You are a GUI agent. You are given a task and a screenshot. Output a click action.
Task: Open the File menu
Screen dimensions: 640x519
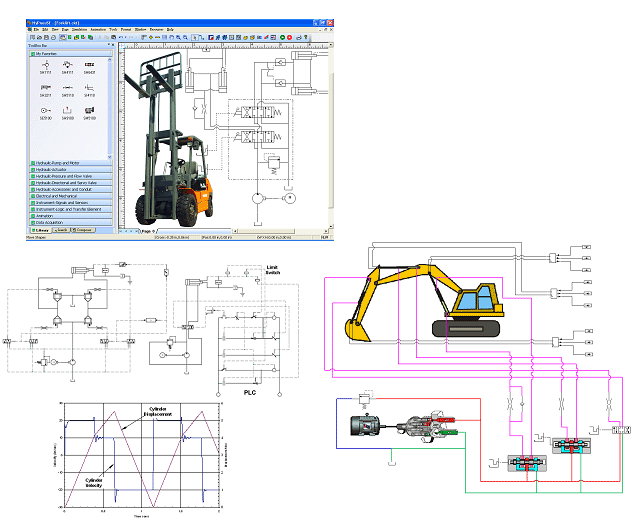tap(34, 30)
